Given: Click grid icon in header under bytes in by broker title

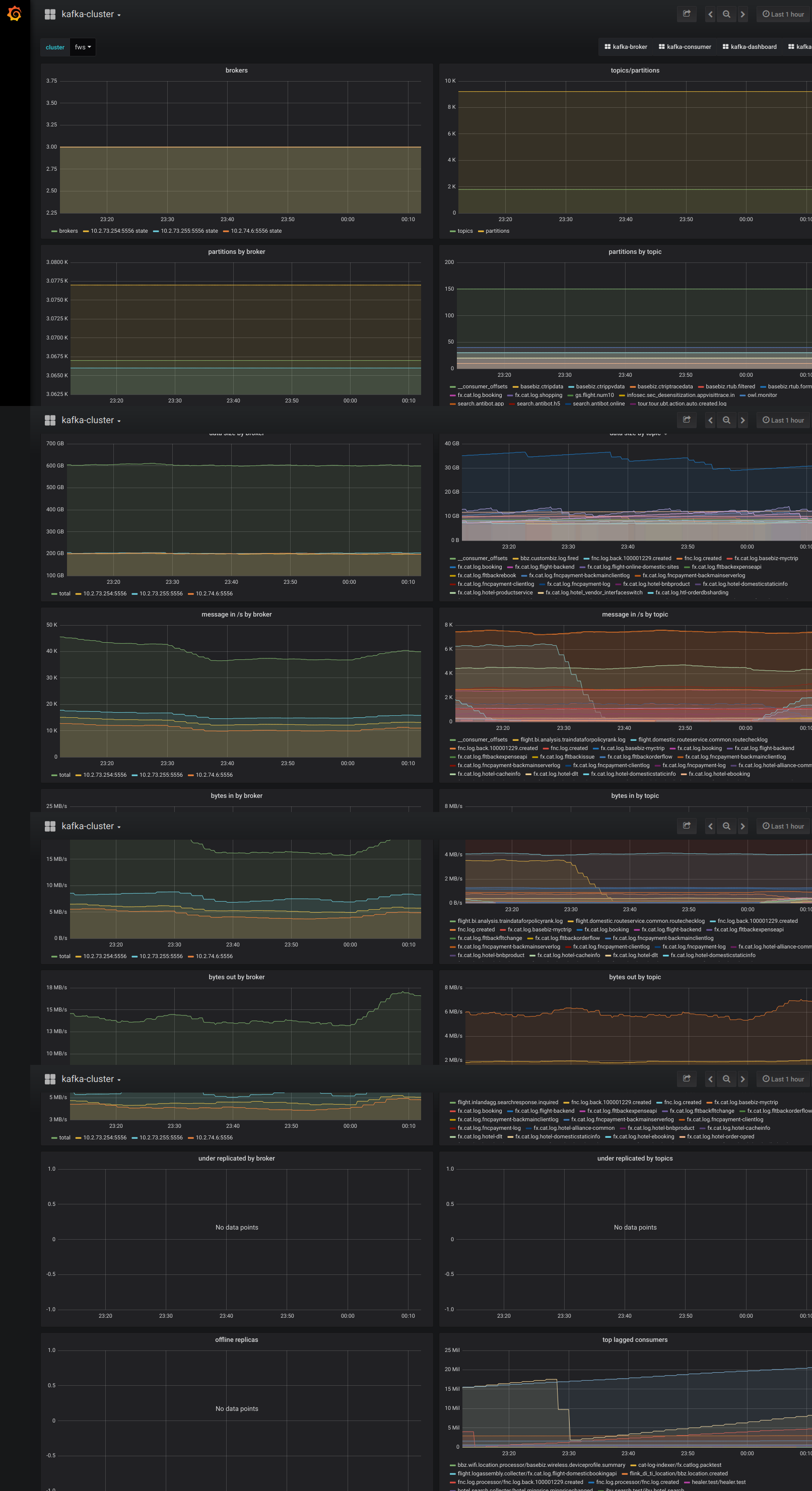Looking at the screenshot, I should (50, 827).
